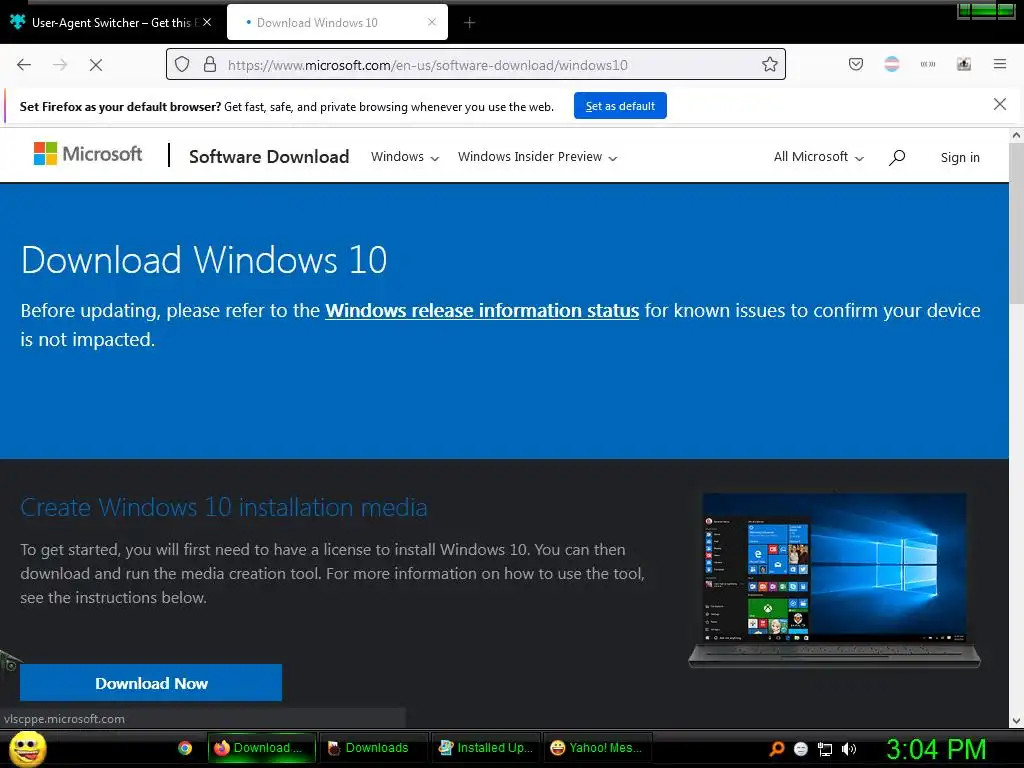This screenshot has height=768, width=1024.
Task: Expand the Windows dropdown menu
Action: 405,157
